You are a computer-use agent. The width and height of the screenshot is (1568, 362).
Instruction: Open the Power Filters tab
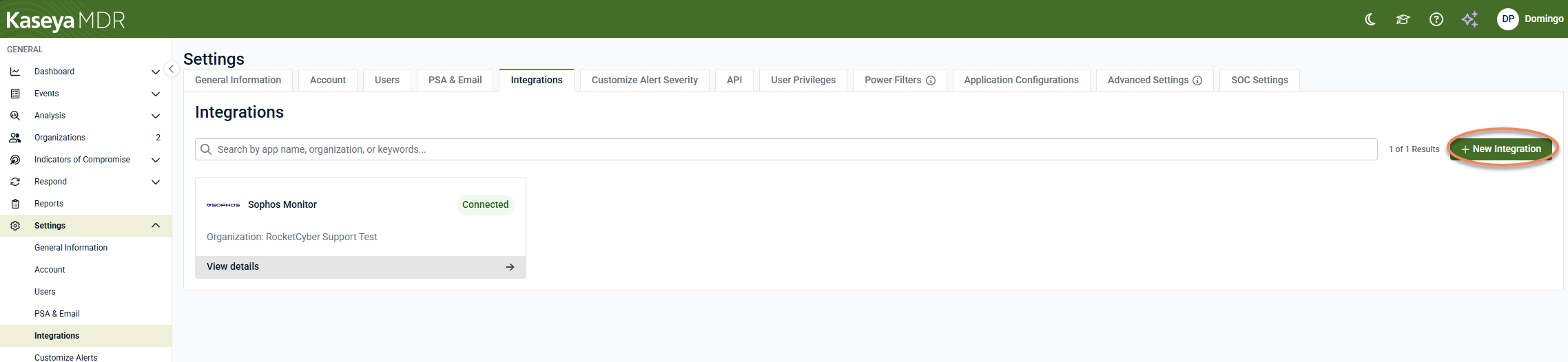click(900, 80)
